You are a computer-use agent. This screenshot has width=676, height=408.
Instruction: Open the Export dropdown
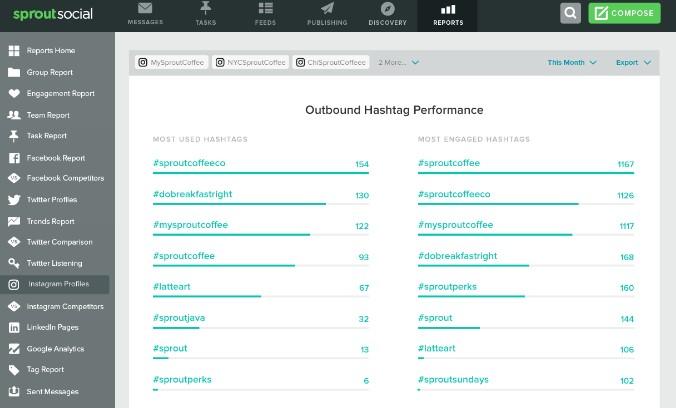click(633, 62)
